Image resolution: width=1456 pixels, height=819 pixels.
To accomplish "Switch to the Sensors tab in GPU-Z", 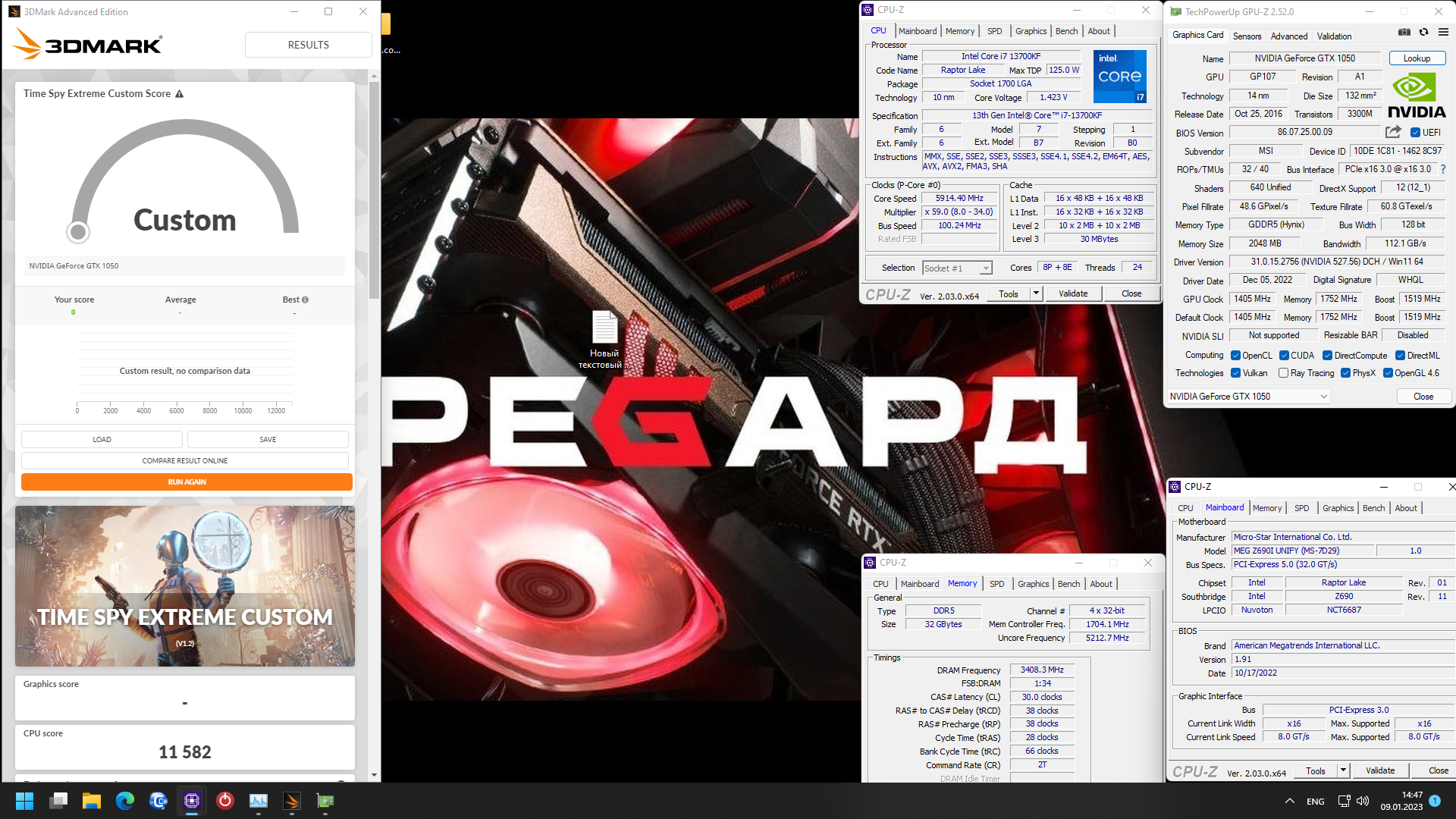I will point(1247,36).
